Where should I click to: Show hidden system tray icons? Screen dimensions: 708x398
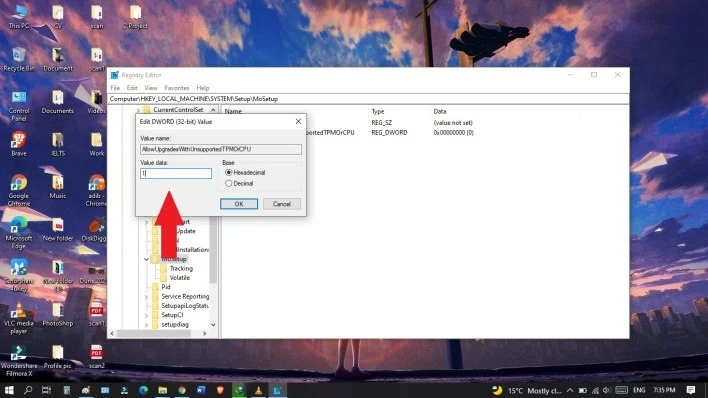click(x=570, y=390)
